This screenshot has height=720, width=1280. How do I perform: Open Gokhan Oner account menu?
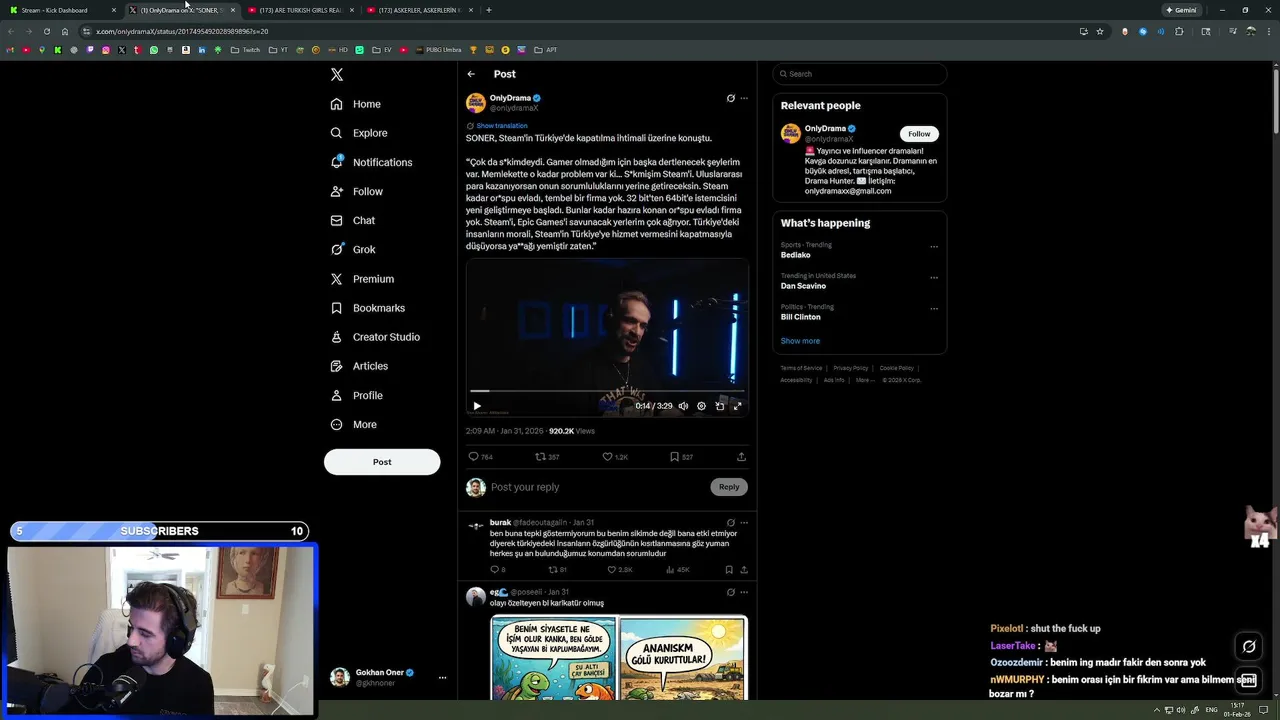pos(389,678)
